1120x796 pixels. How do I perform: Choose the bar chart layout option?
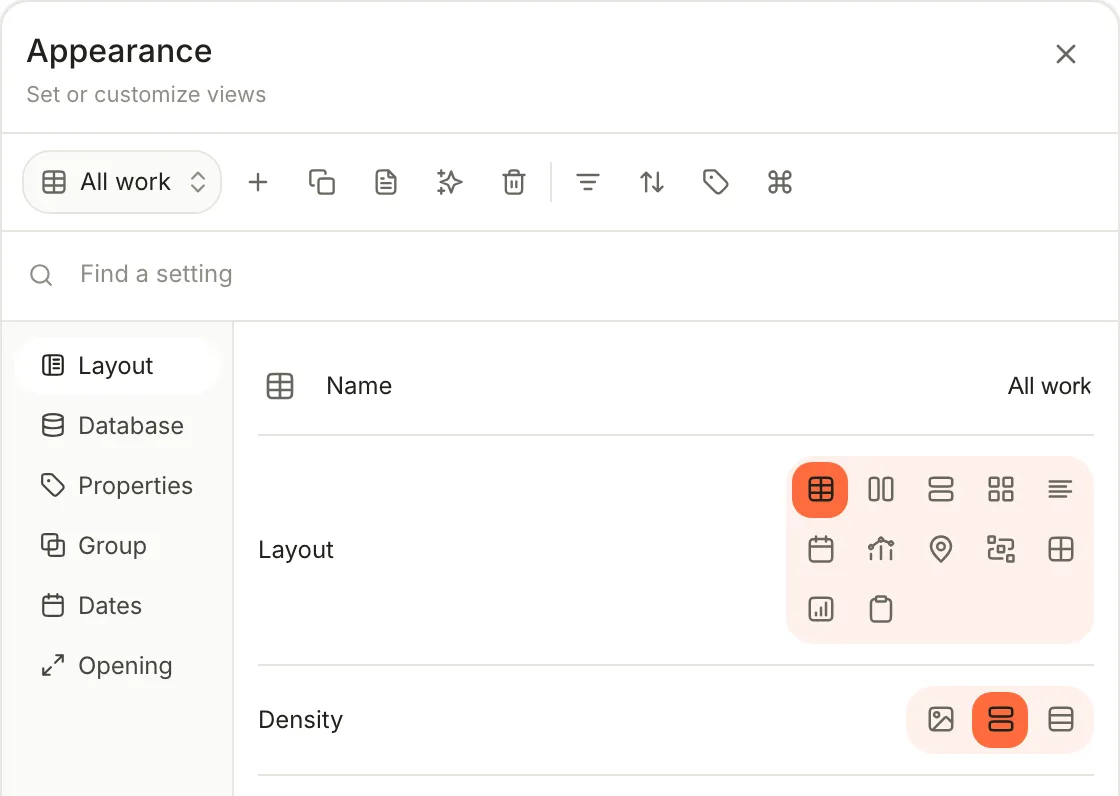(821, 610)
